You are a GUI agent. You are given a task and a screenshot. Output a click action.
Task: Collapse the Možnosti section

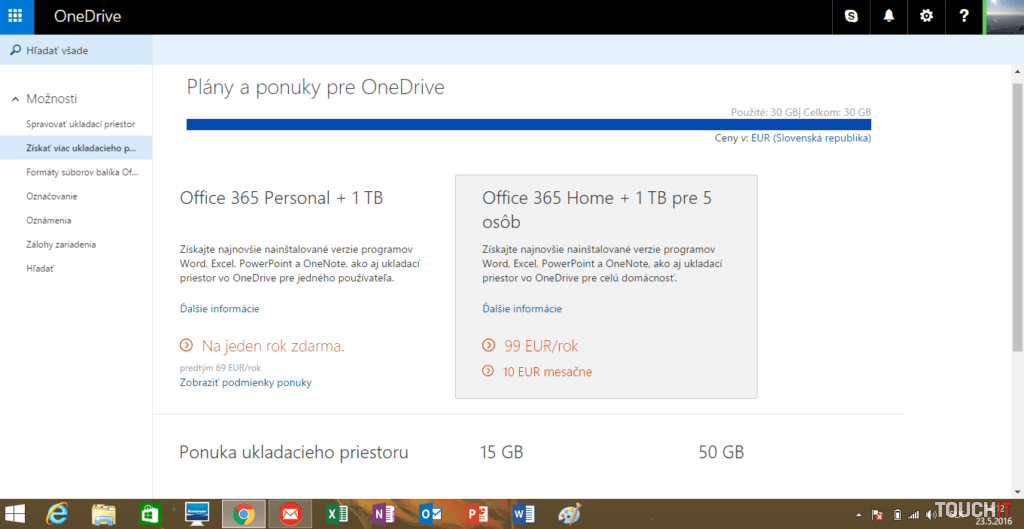[16, 99]
